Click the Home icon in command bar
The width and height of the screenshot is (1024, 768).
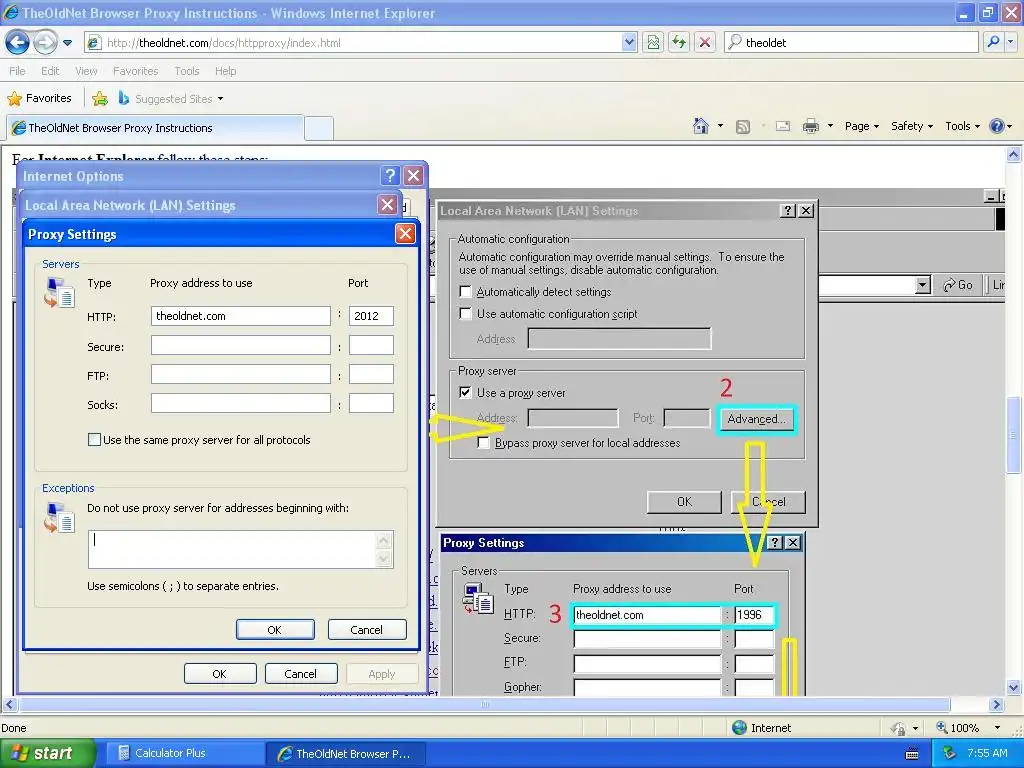701,126
